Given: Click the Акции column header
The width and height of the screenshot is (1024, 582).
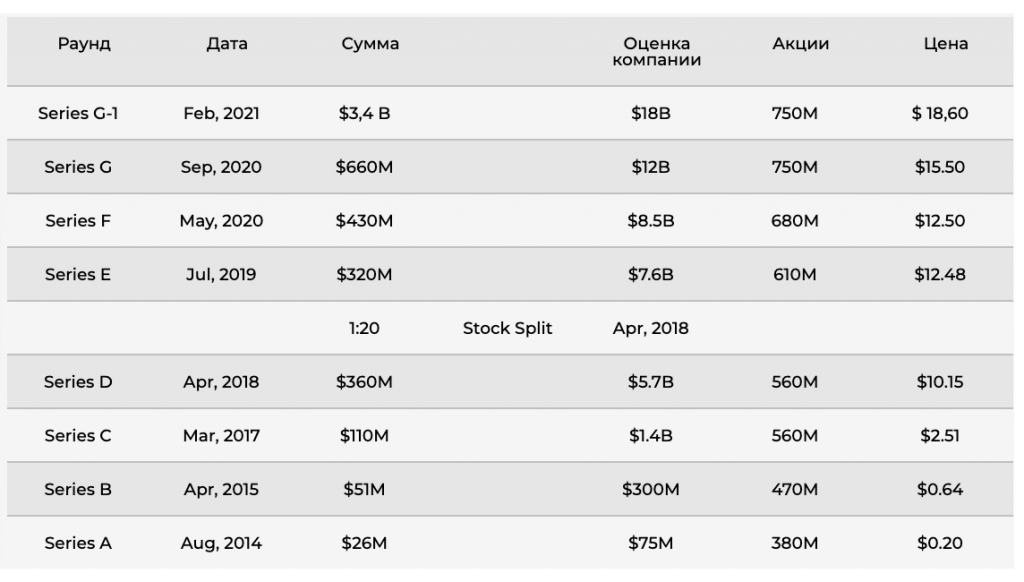Looking at the screenshot, I should tap(801, 44).
